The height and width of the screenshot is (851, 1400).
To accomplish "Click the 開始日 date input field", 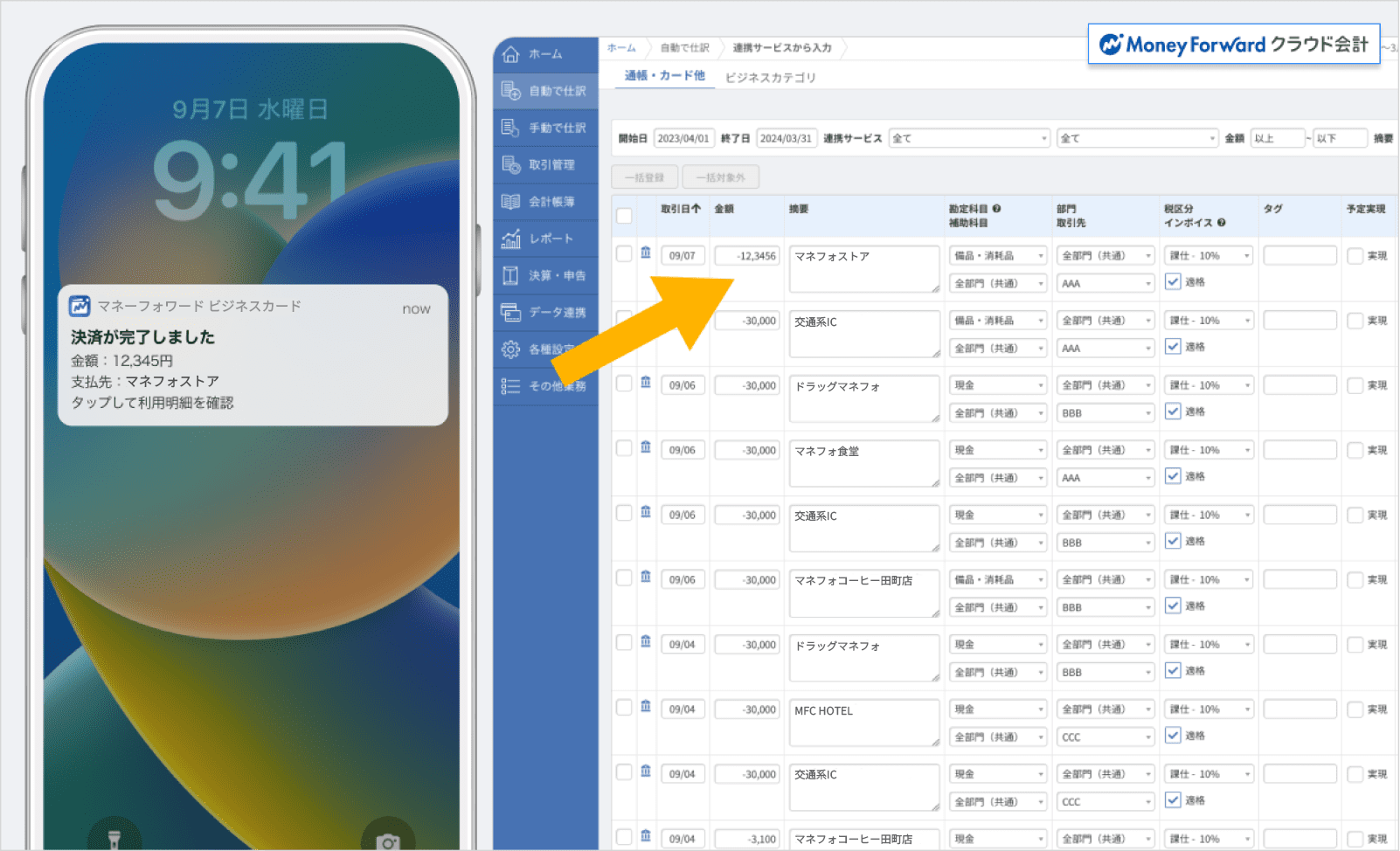I will click(683, 138).
